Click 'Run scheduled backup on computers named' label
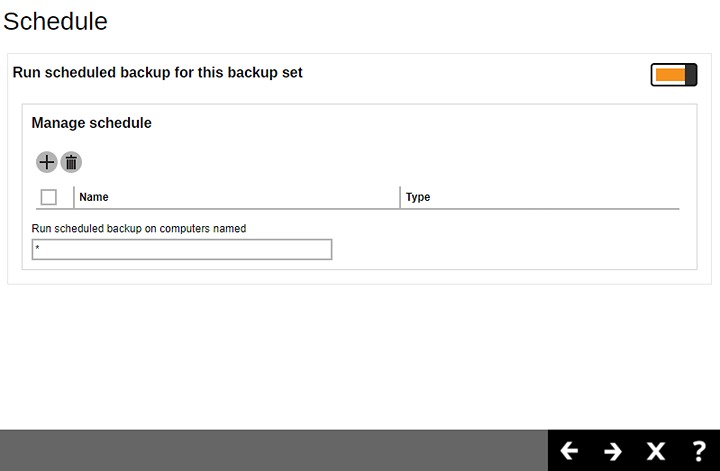The image size is (720, 471). (x=139, y=228)
